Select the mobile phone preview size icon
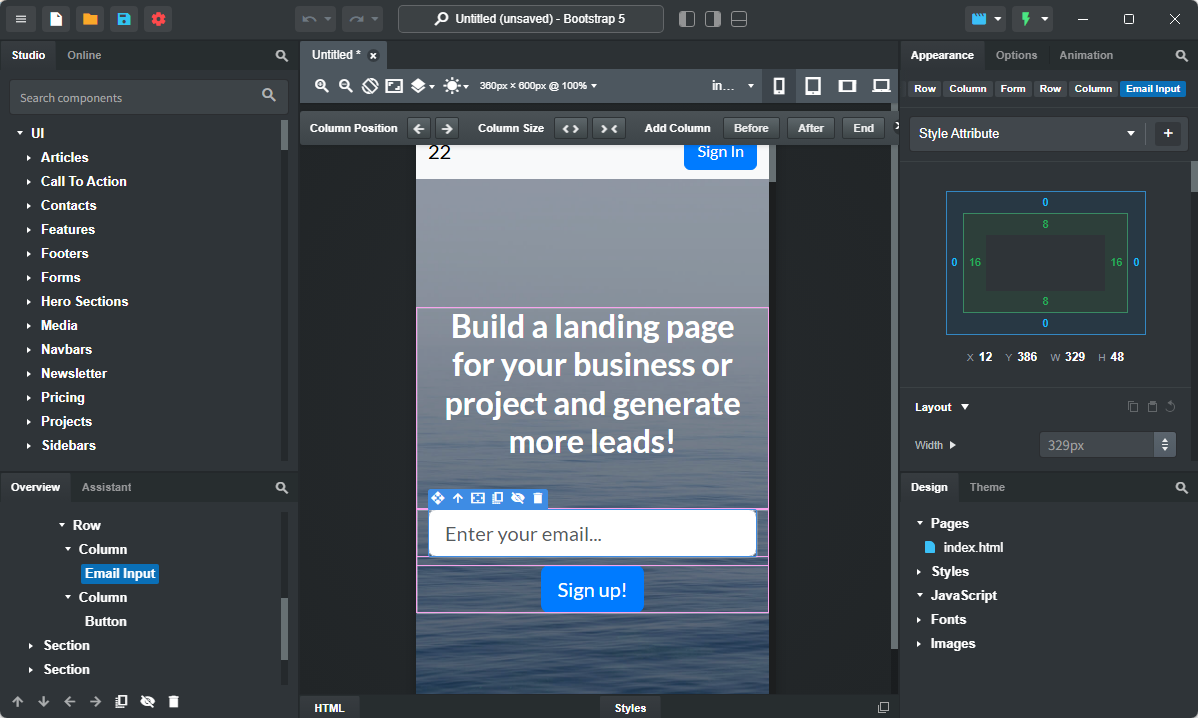 pos(779,86)
